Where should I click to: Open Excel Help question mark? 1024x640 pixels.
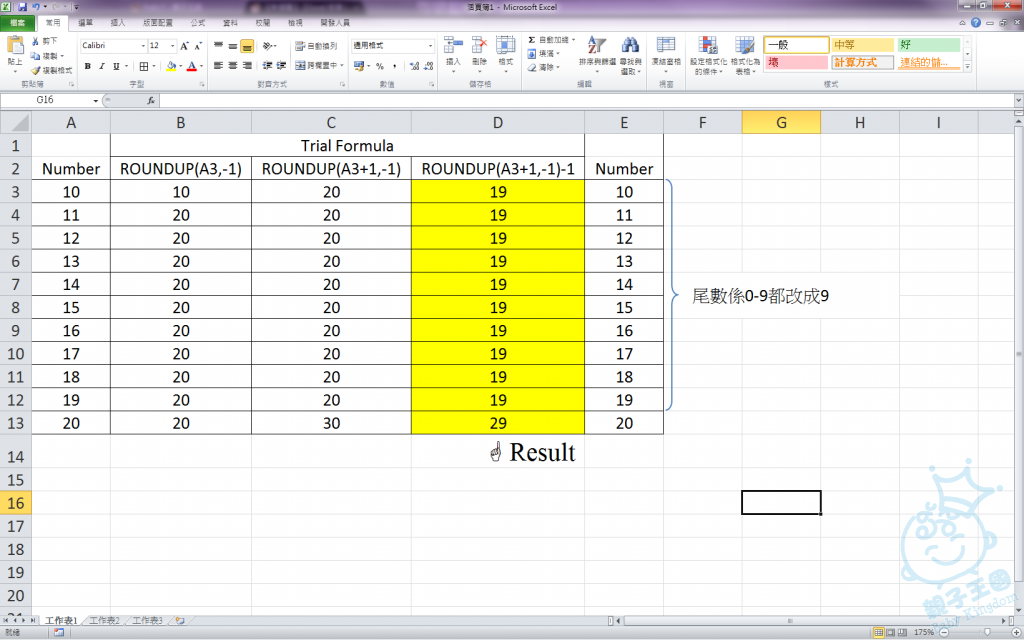976,22
